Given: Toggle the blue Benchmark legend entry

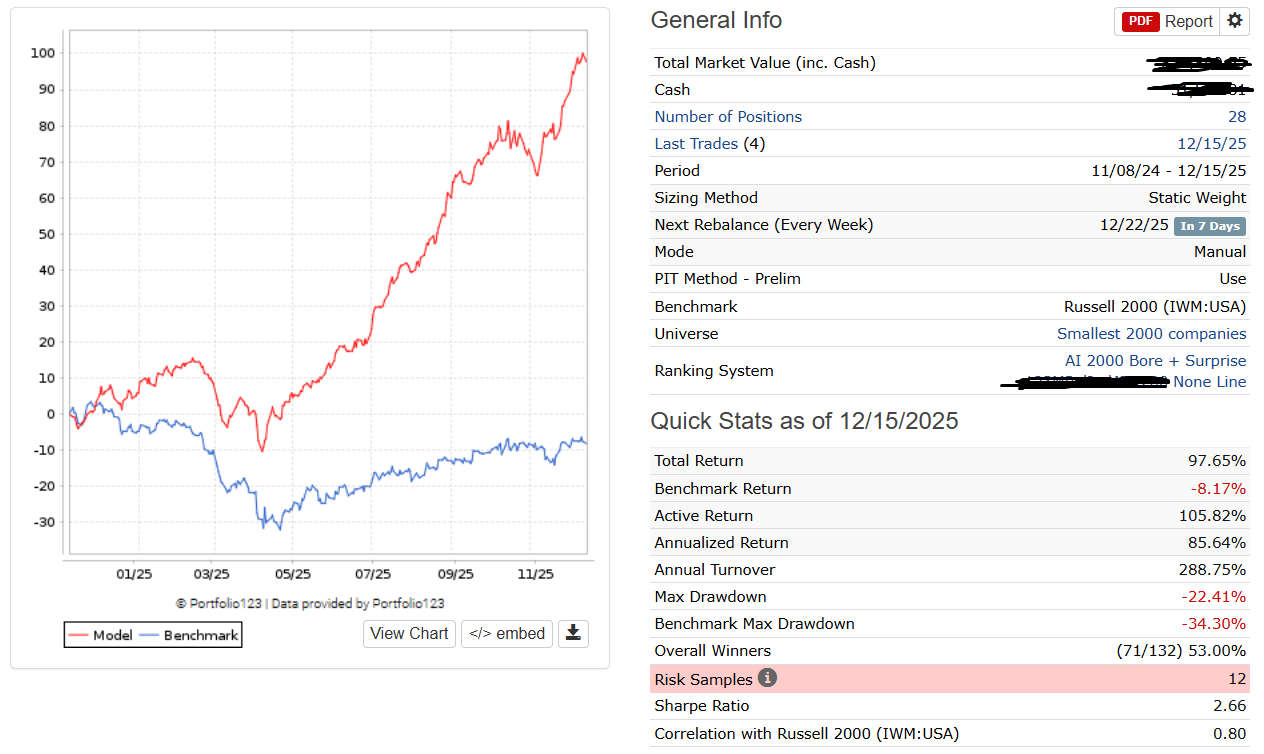Looking at the screenshot, I should pos(190,635).
